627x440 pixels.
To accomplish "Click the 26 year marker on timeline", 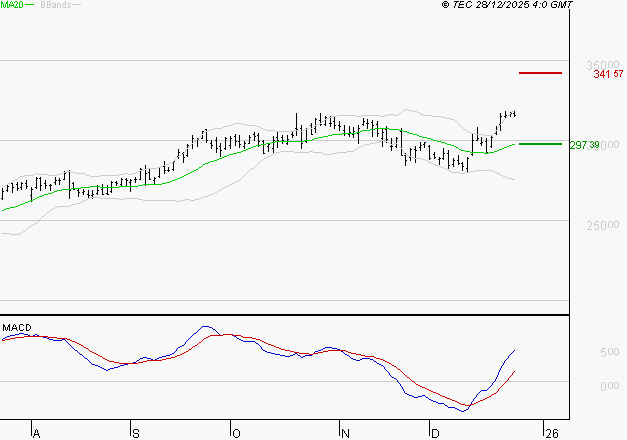I will click(x=552, y=434).
